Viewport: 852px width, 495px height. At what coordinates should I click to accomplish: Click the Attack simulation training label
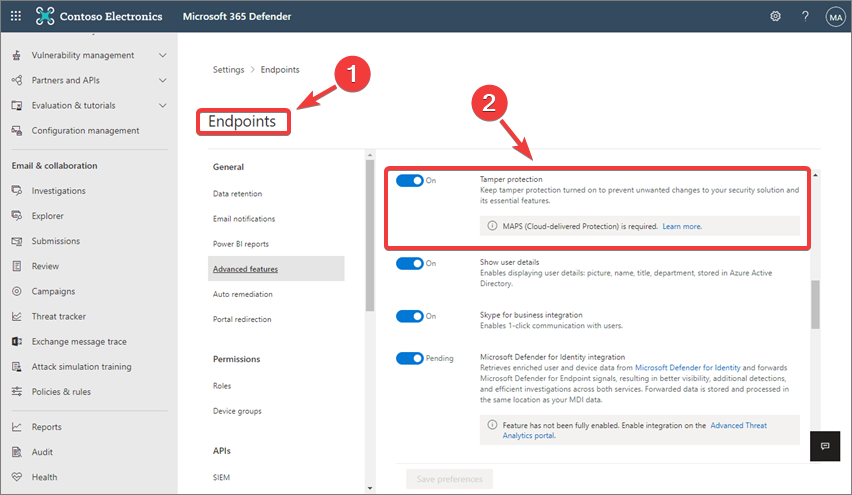point(82,367)
